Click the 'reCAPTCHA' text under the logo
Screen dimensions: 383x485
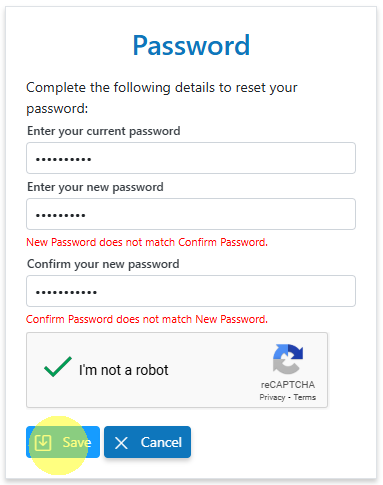[288, 385]
